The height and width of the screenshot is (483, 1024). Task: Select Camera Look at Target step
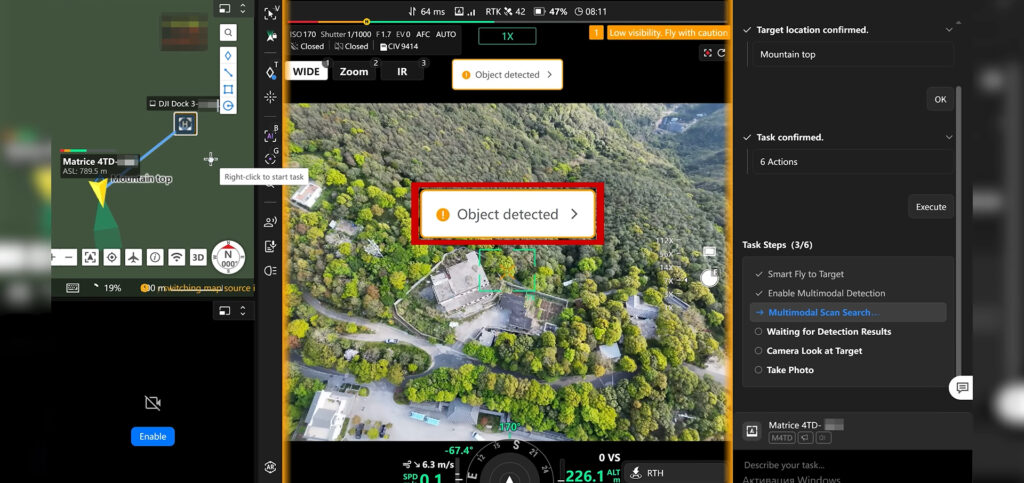click(x=814, y=351)
